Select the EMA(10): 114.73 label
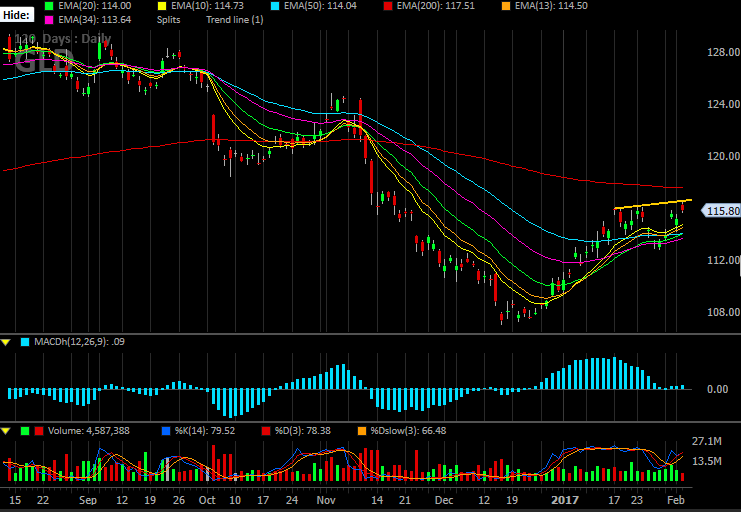 [207, 6]
